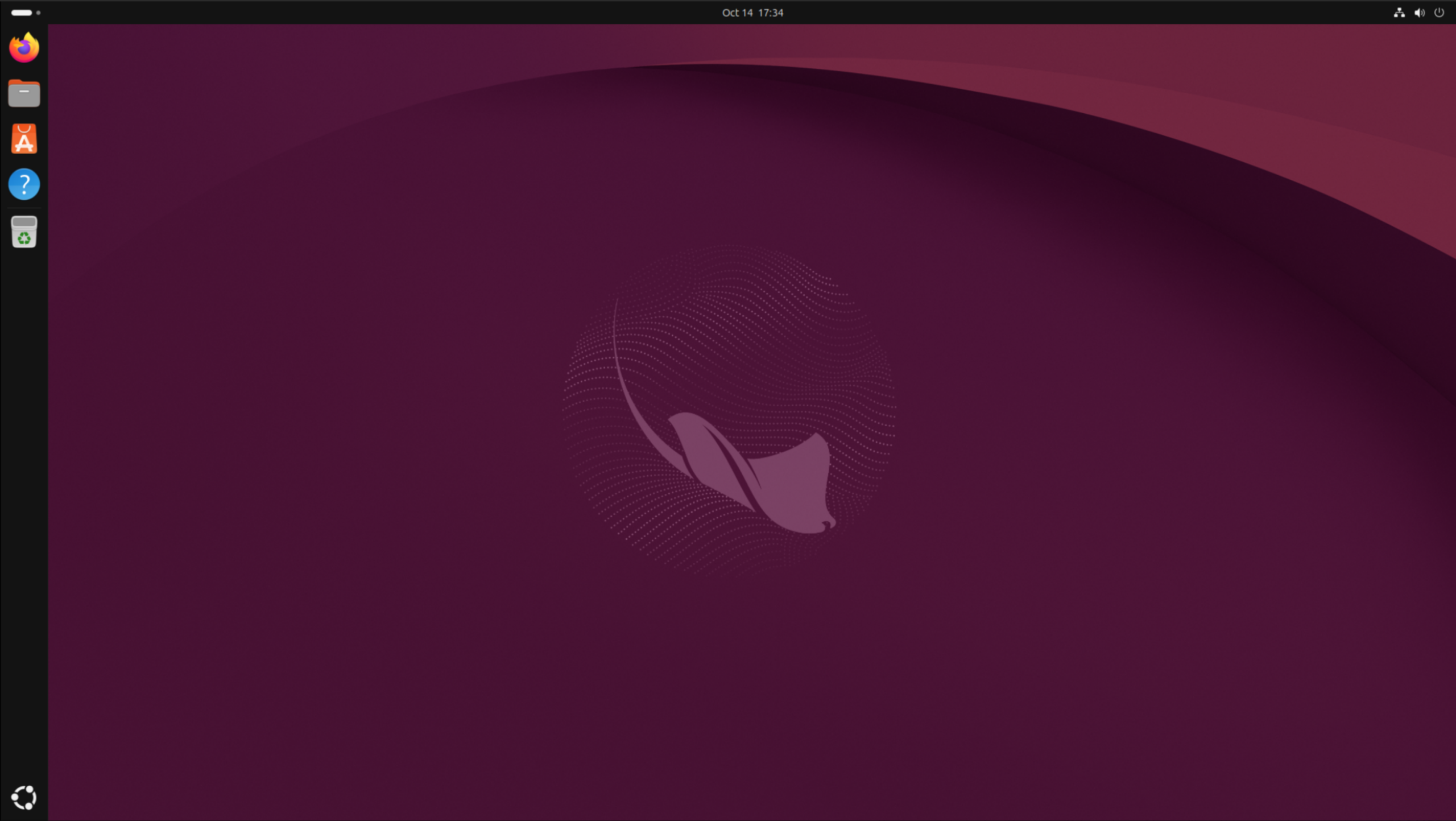Click the network status icon
The image size is (1456, 821).
point(1400,13)
